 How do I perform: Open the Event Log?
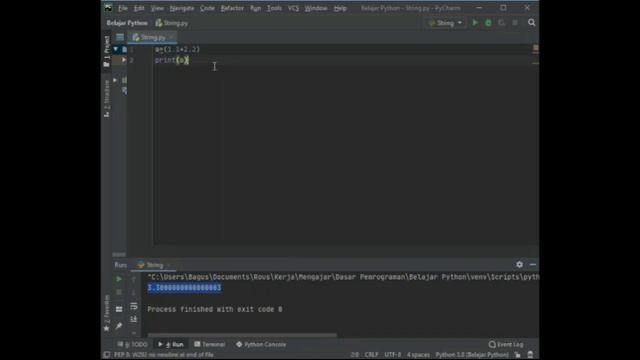[506, 344]
